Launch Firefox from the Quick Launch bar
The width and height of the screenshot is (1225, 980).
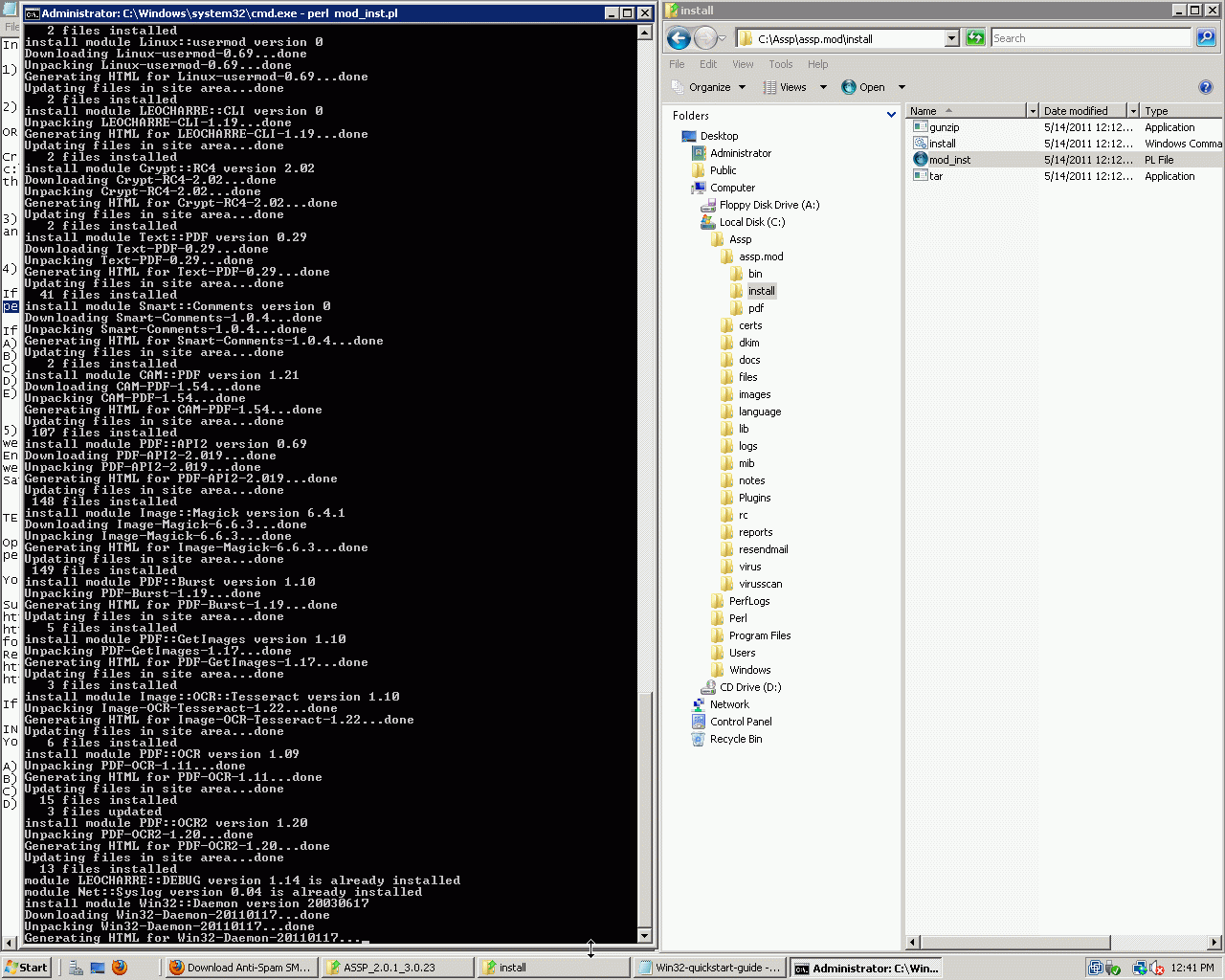pyautogui.click(x=120, y=968)
